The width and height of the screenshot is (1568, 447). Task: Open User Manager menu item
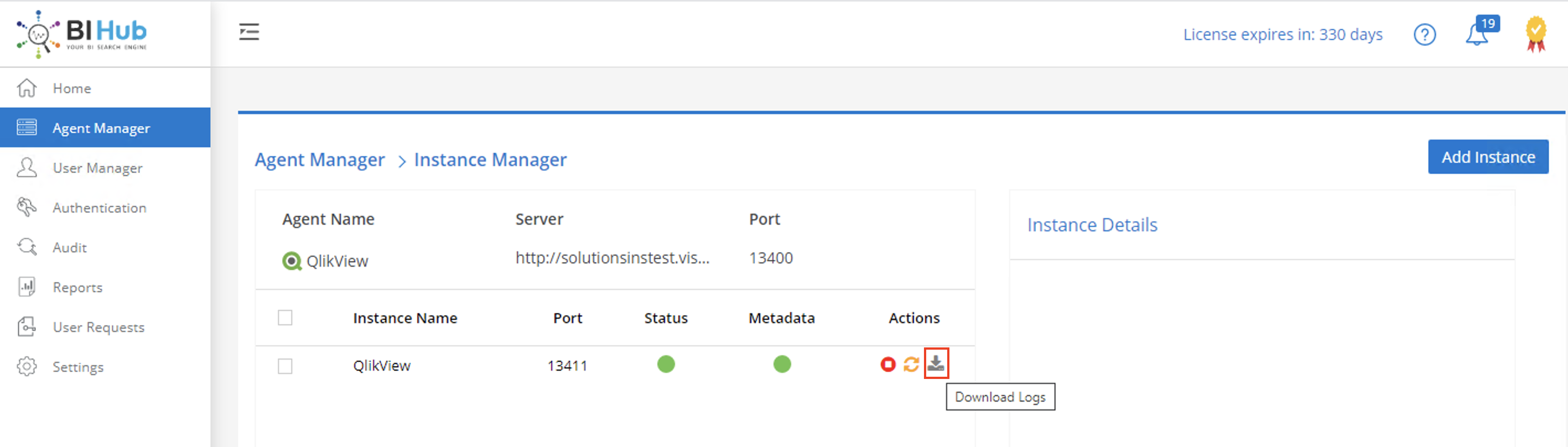(x=105, y=168)
